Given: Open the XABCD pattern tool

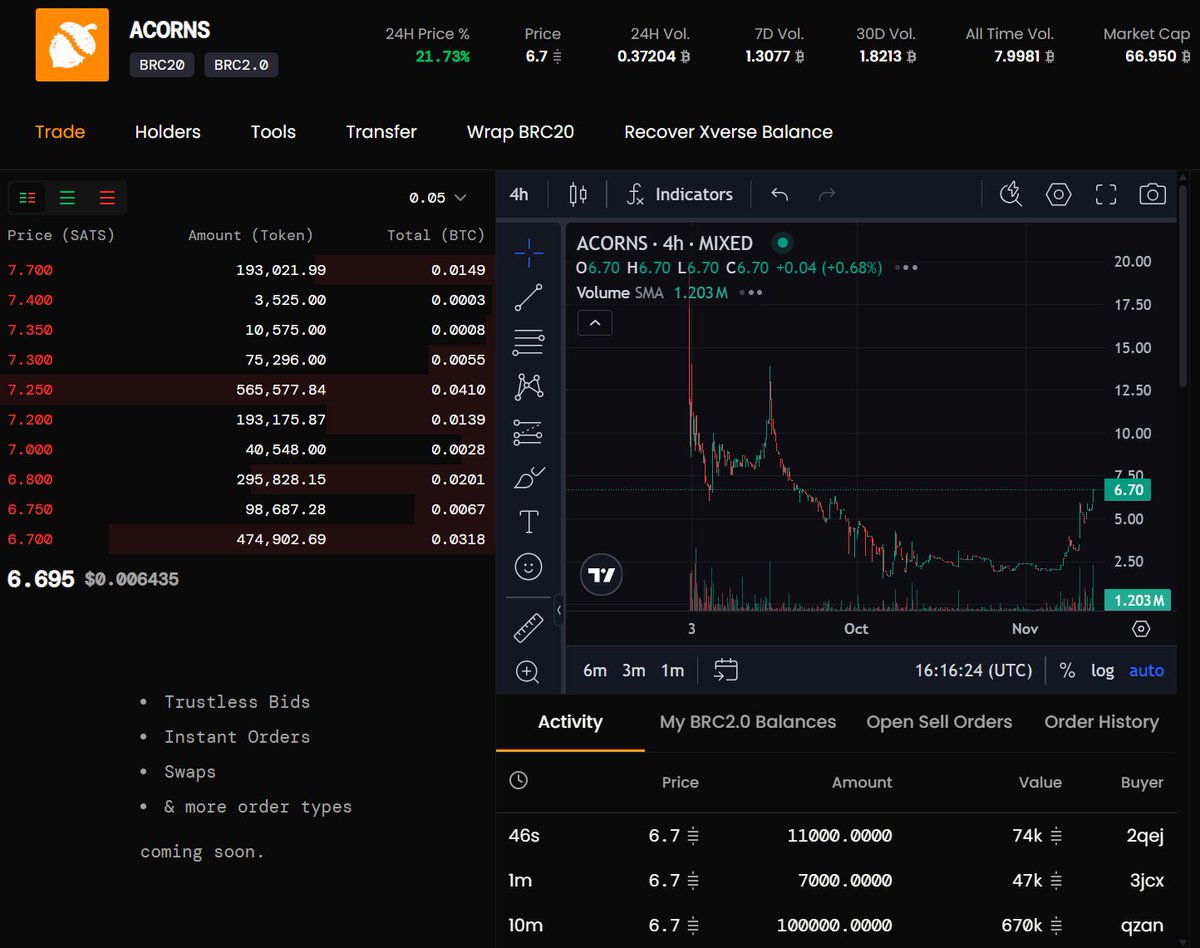Looking at the screenshot, I should point(528,386).
